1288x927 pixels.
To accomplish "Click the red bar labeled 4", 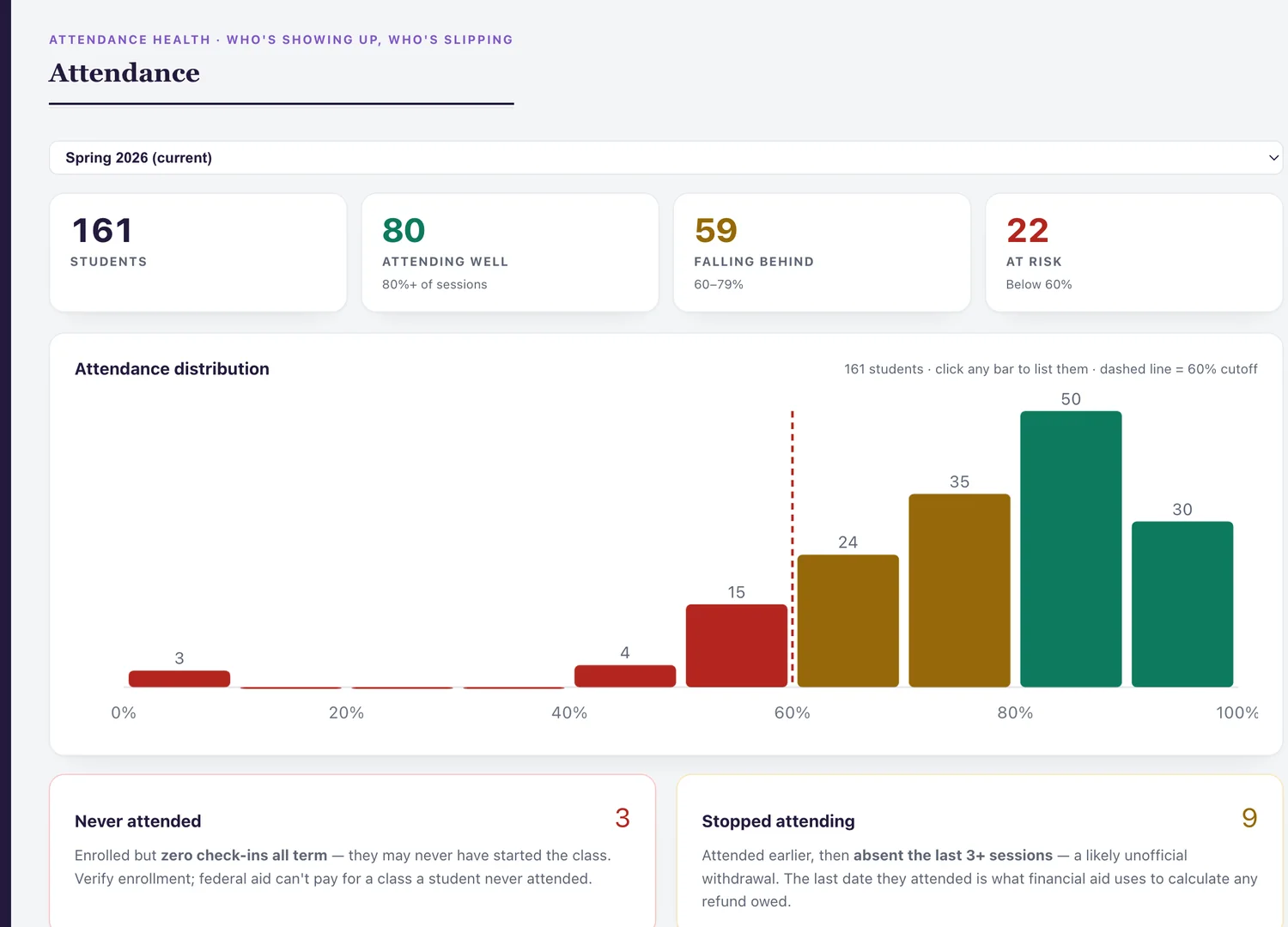I will point(625,676).
